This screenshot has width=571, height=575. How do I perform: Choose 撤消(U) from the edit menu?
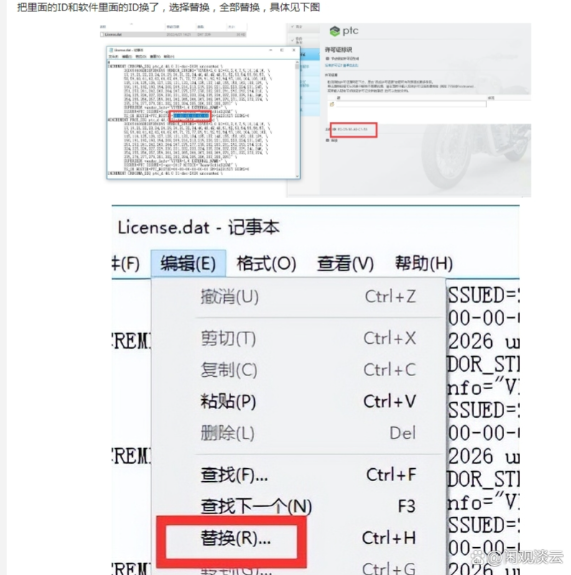coord(299,296)
